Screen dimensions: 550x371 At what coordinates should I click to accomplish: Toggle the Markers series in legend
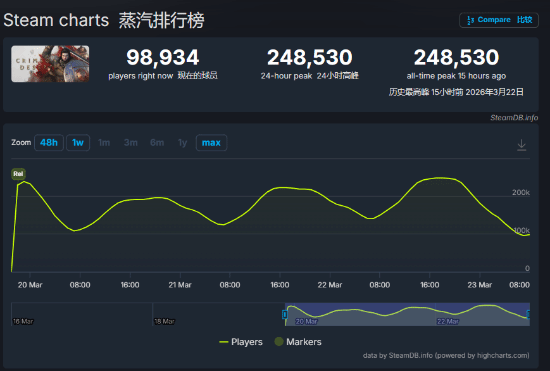click(298, 342)
